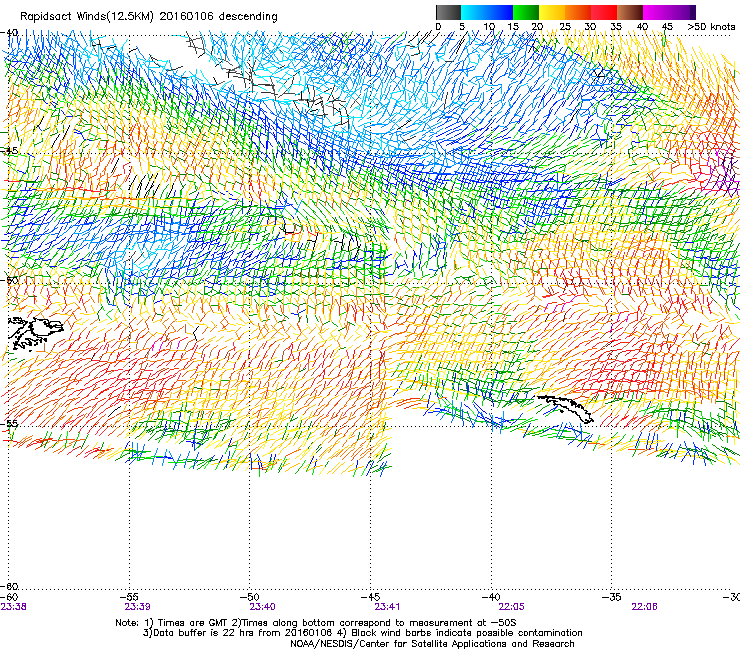The image size is (740, 650).
Task: Click the ">50 knots" legend label
Action: point(711,27)
